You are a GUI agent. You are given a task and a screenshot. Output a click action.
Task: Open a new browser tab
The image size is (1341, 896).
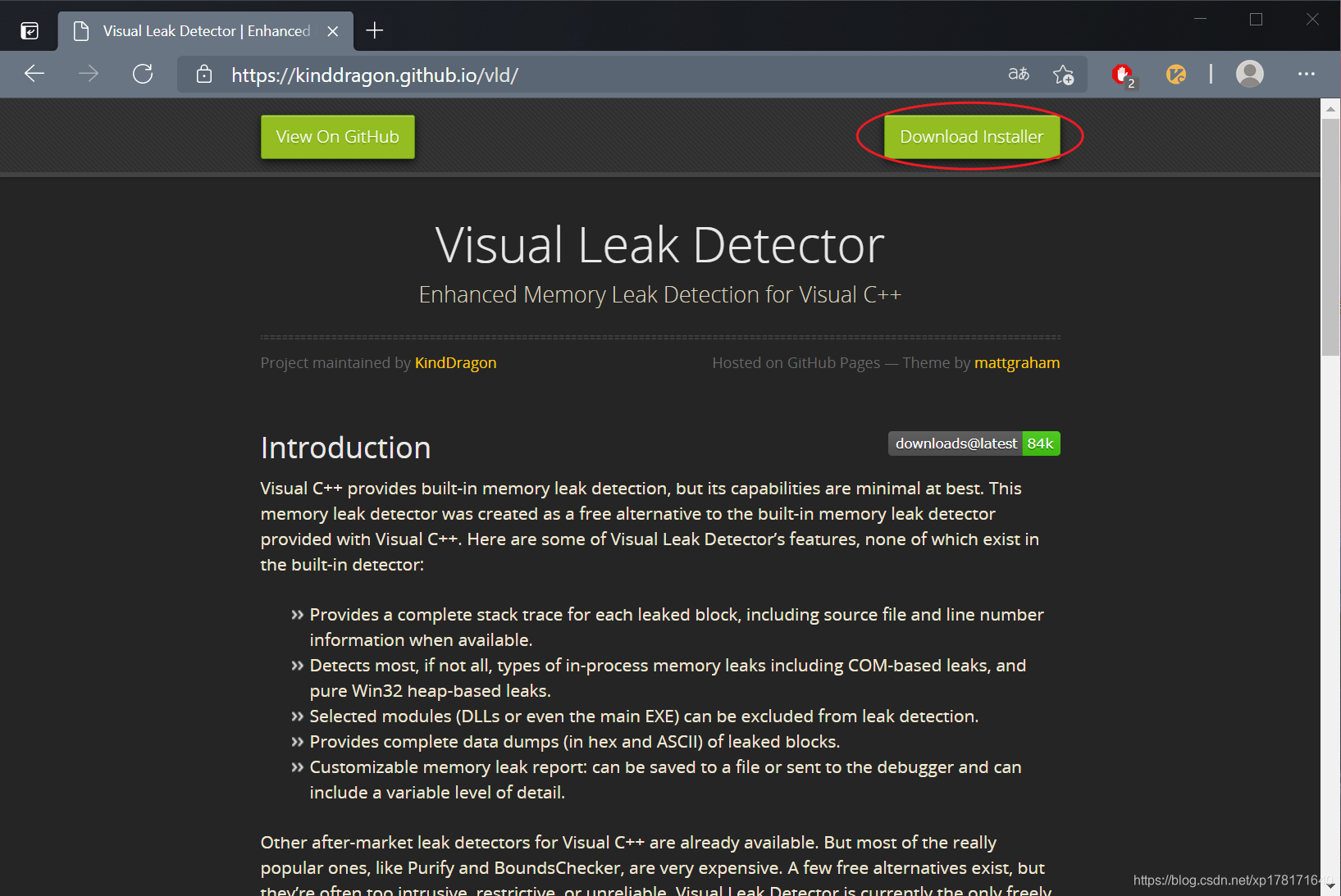[375, 30]
